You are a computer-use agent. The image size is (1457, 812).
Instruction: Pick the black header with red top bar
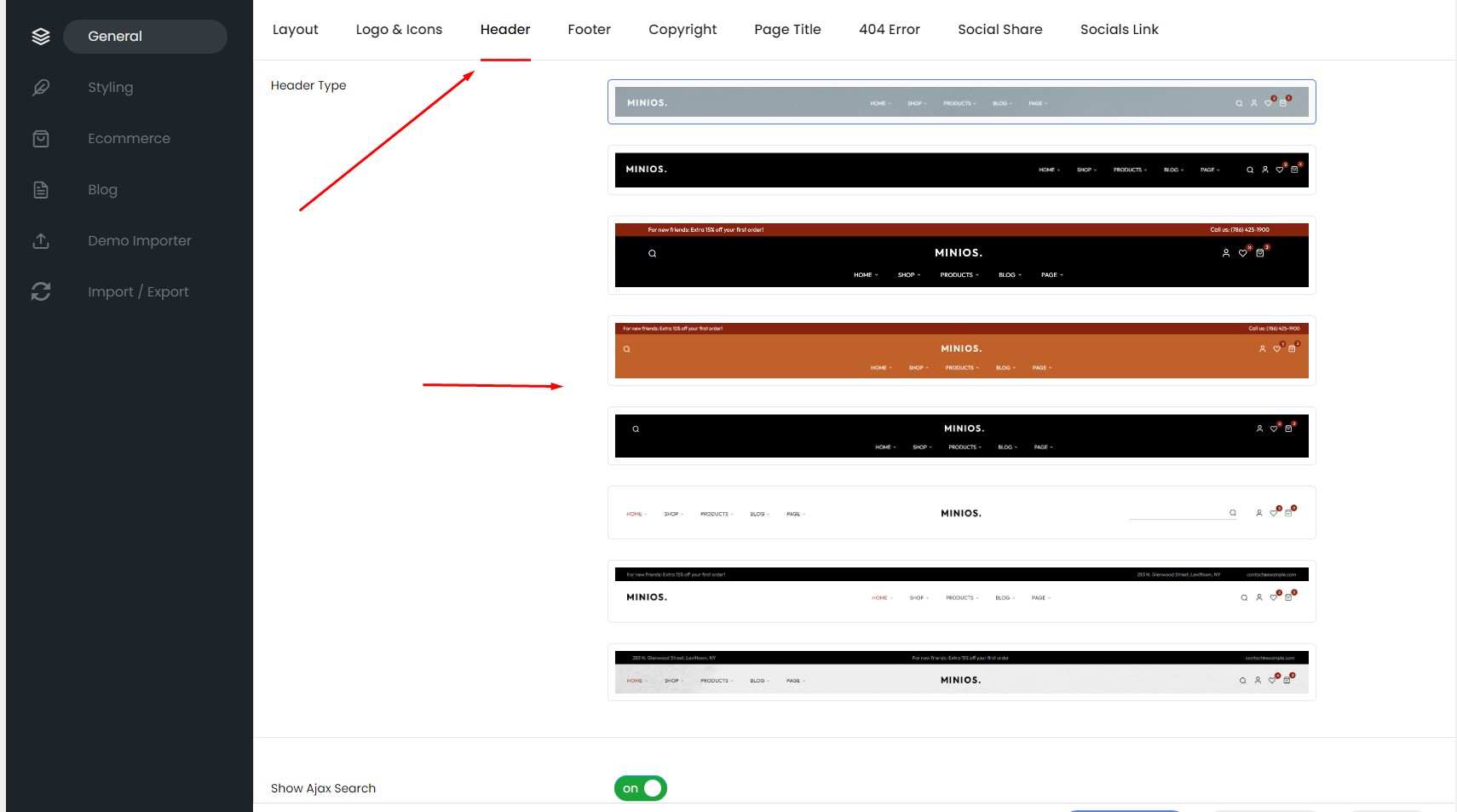[x=961, y=255]
